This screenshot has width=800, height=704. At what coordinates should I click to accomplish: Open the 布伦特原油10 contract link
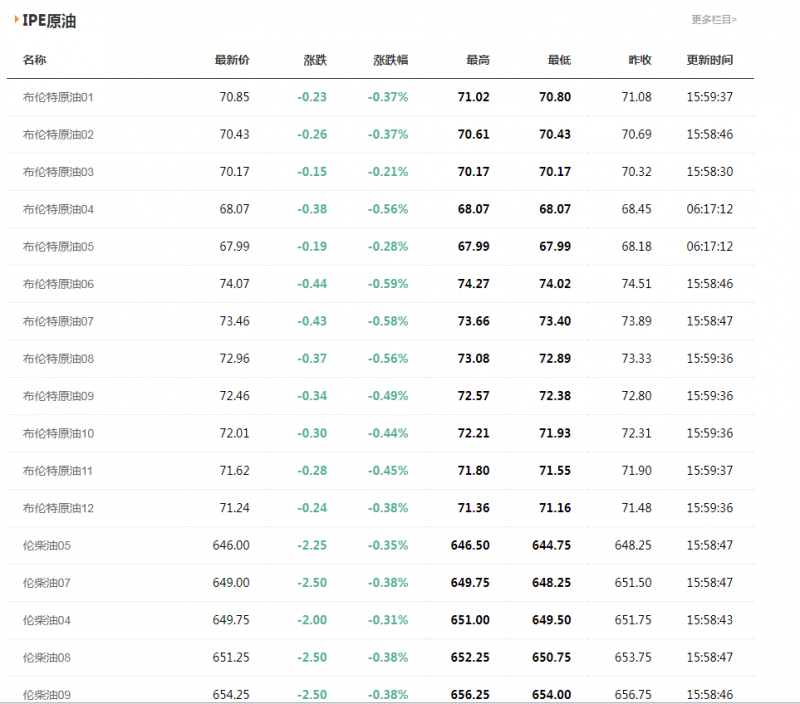[x=58, y=433]
